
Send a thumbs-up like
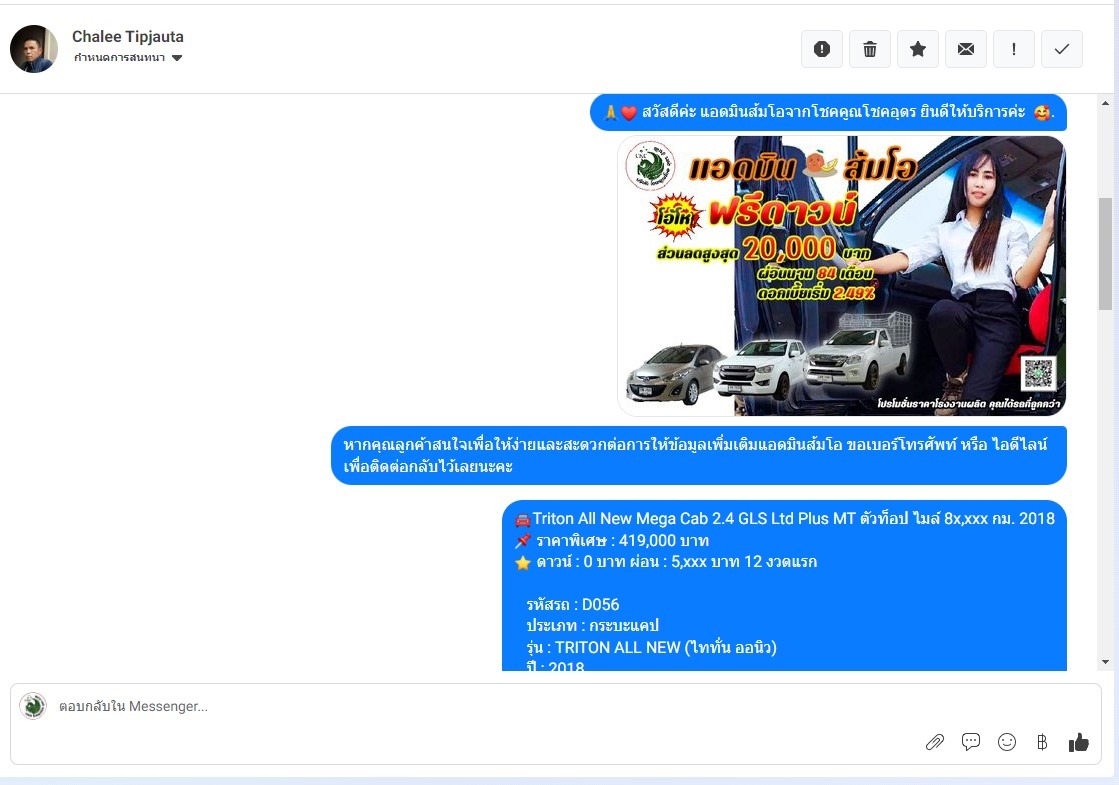(x=1078, y=742)
